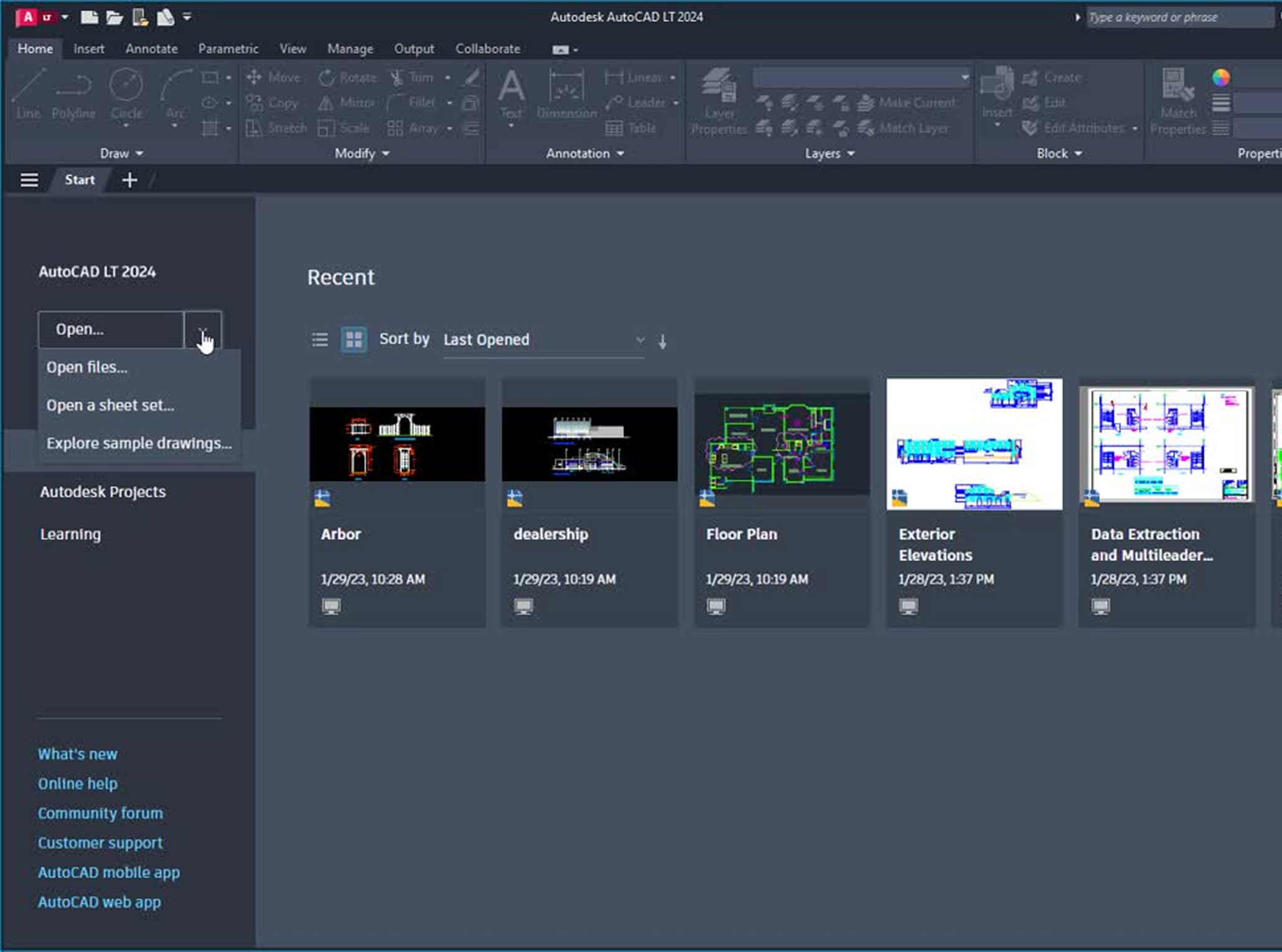Switch Recent files to list view
The width and height of the screenshot is (1282, 952).
[x=320, y=340]
